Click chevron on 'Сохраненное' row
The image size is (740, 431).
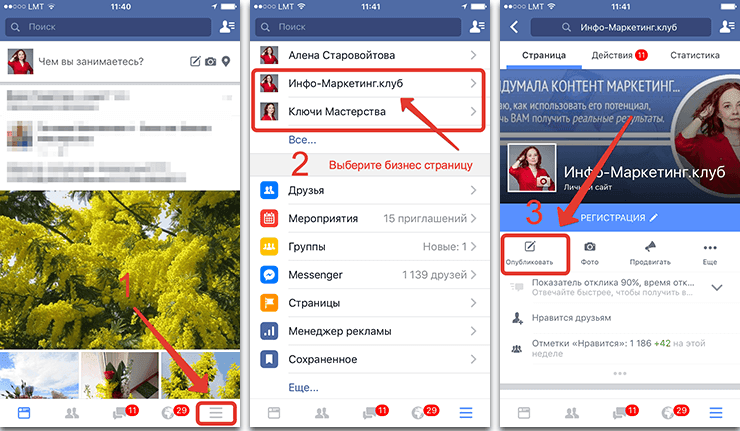pyautogui.click(x=473, y=359)
